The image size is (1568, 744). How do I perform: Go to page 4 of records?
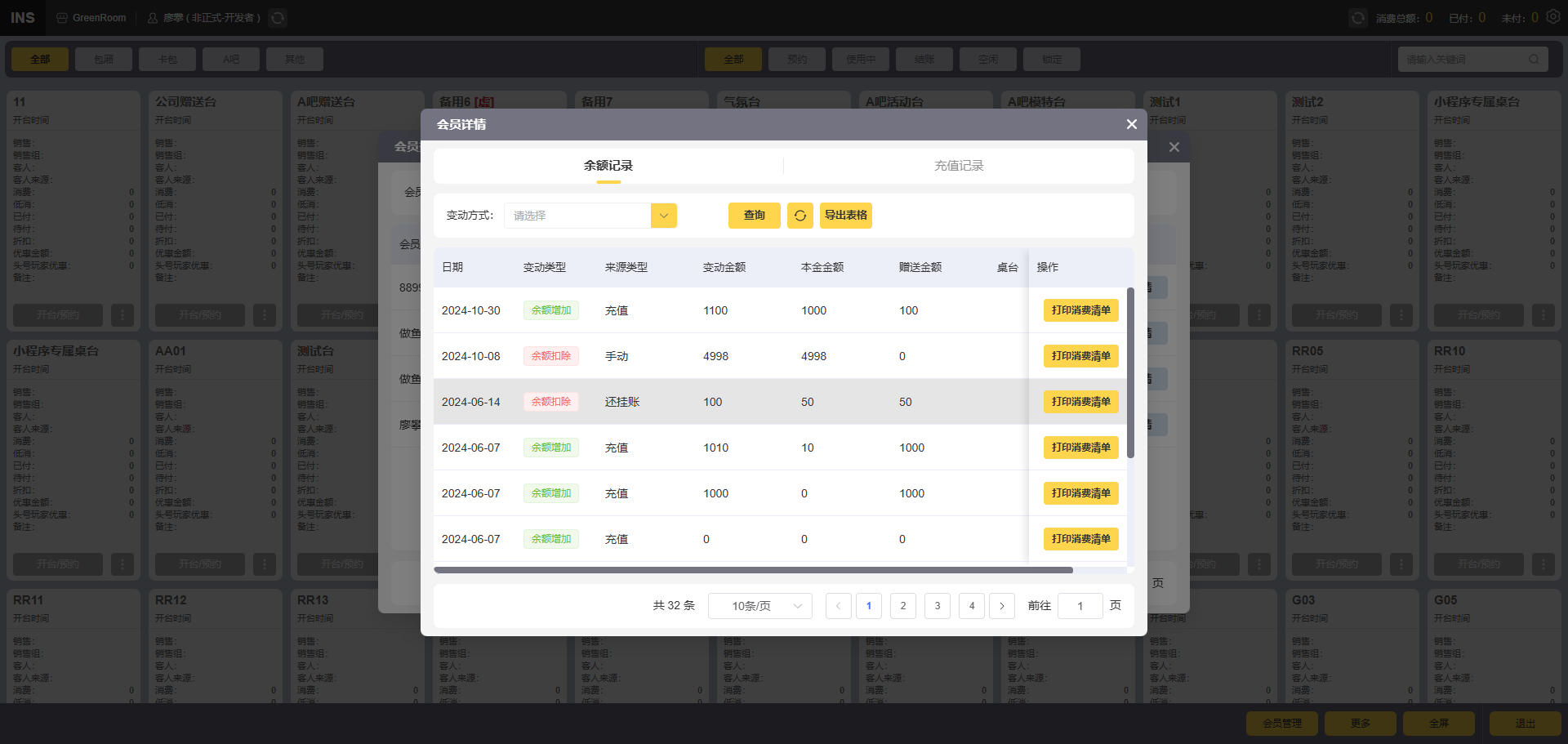click(972, 606)
